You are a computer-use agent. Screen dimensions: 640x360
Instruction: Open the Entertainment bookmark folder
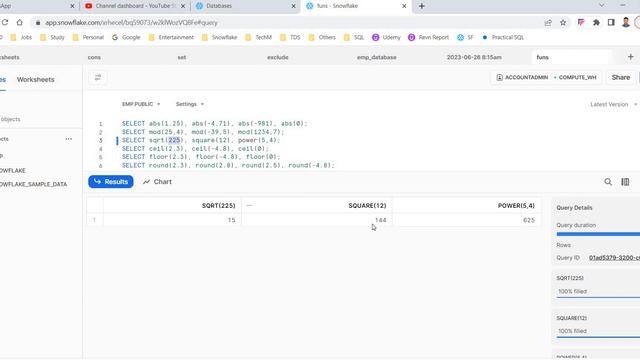click(x=171, y=37)
